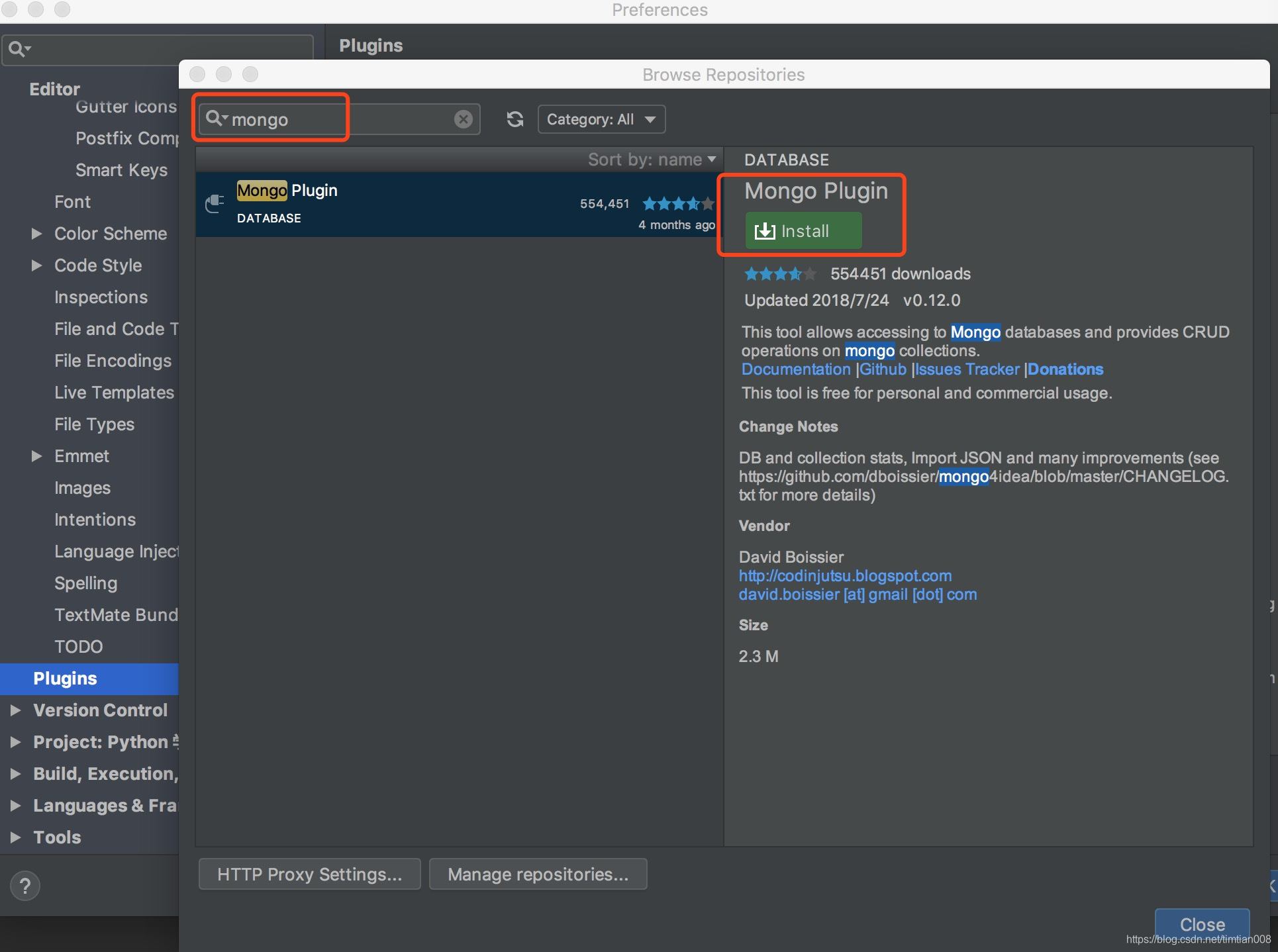This screenshot has width=1278, height=952.
Task: Click the star rating beside downloads count
Action: [779, 273]
